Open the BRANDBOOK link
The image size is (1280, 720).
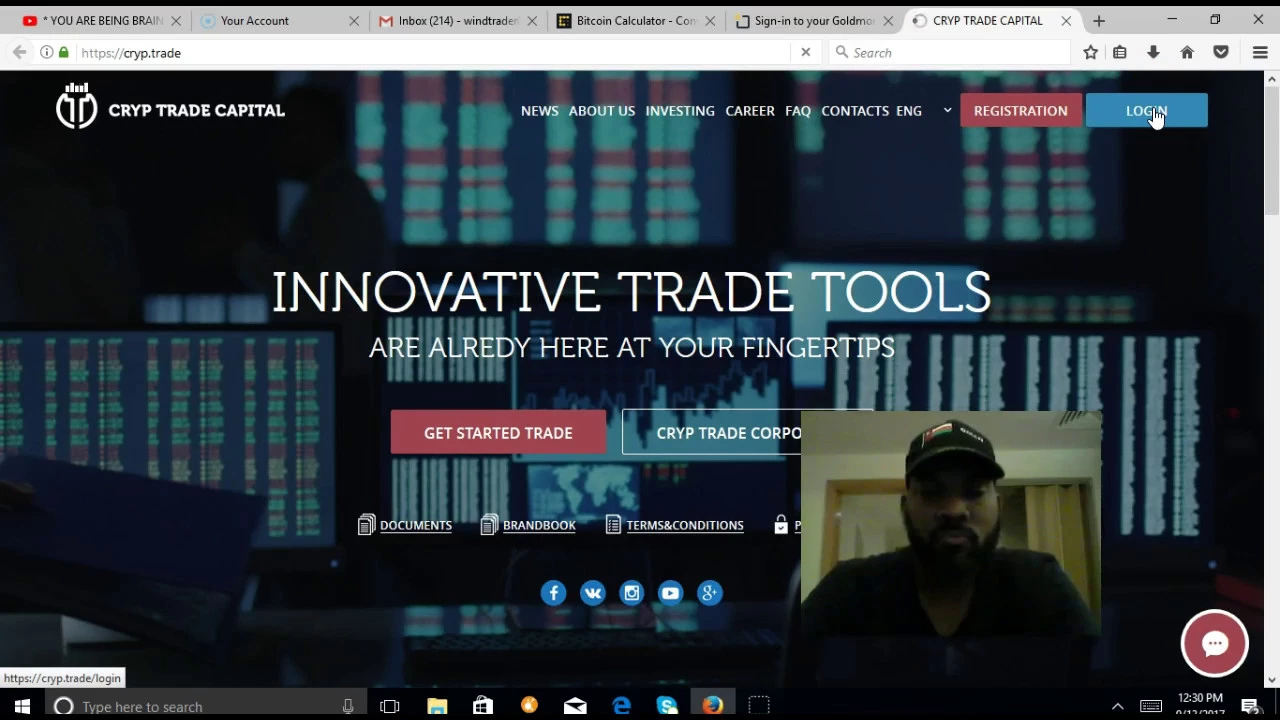528,525
